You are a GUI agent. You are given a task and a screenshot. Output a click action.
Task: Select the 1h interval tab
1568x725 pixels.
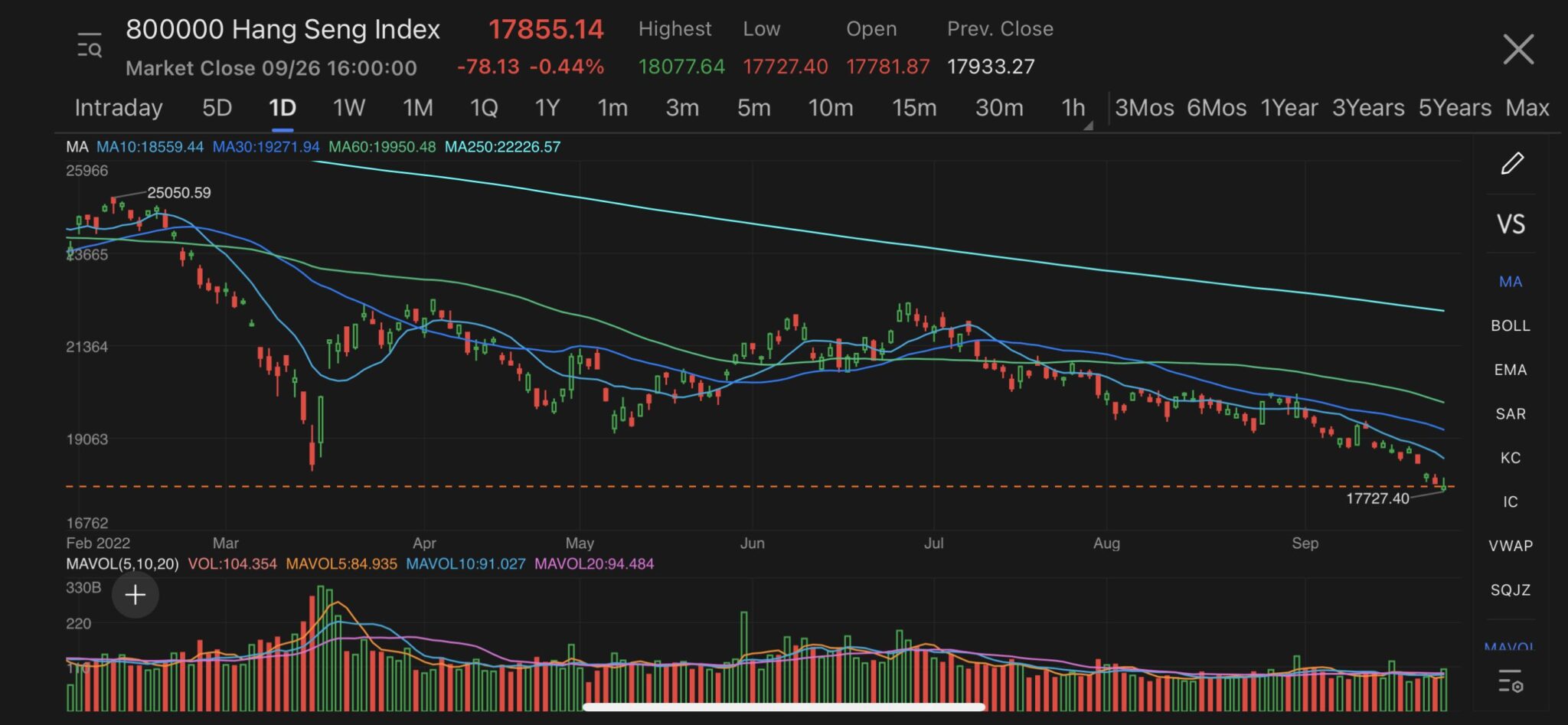(x=1073, y=108)
